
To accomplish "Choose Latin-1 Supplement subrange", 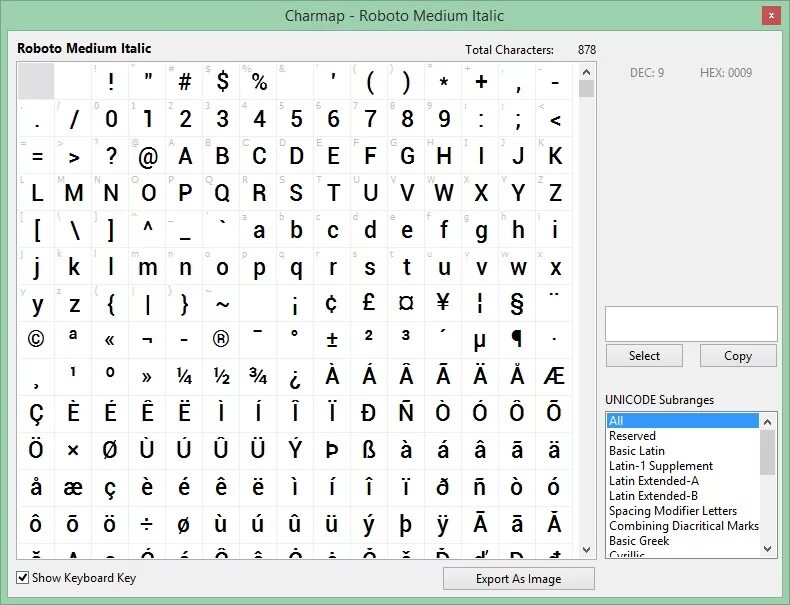I will tap(683, 466).
